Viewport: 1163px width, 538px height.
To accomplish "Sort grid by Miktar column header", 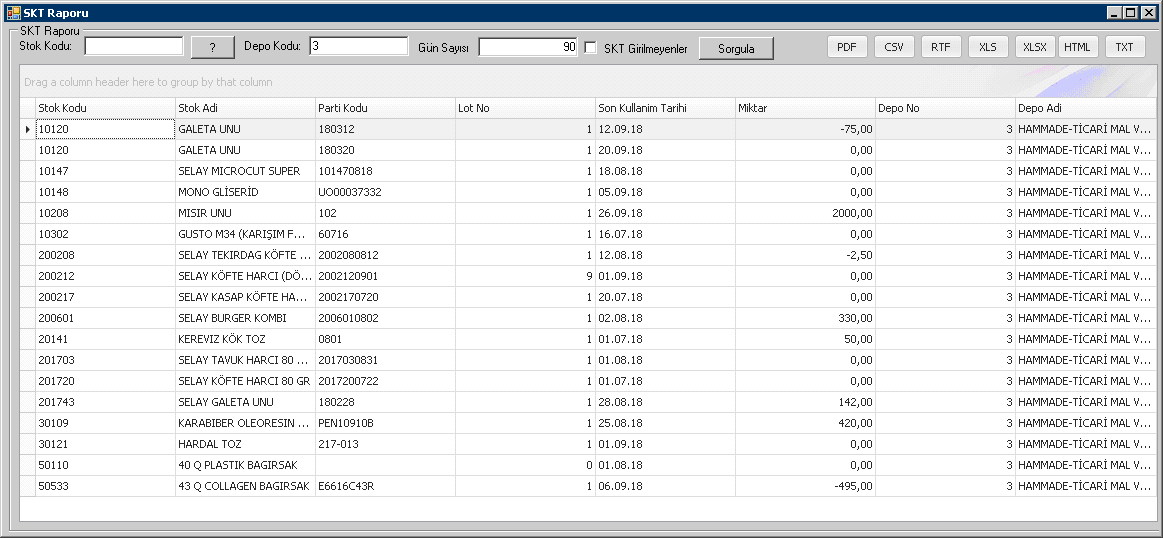I will 804,108.
